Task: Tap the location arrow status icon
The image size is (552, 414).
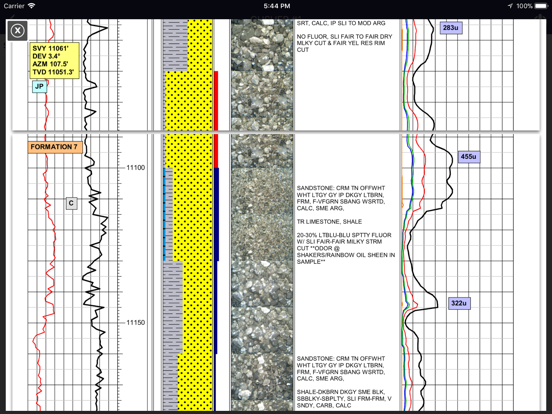Action: click(x=510, y=6)
